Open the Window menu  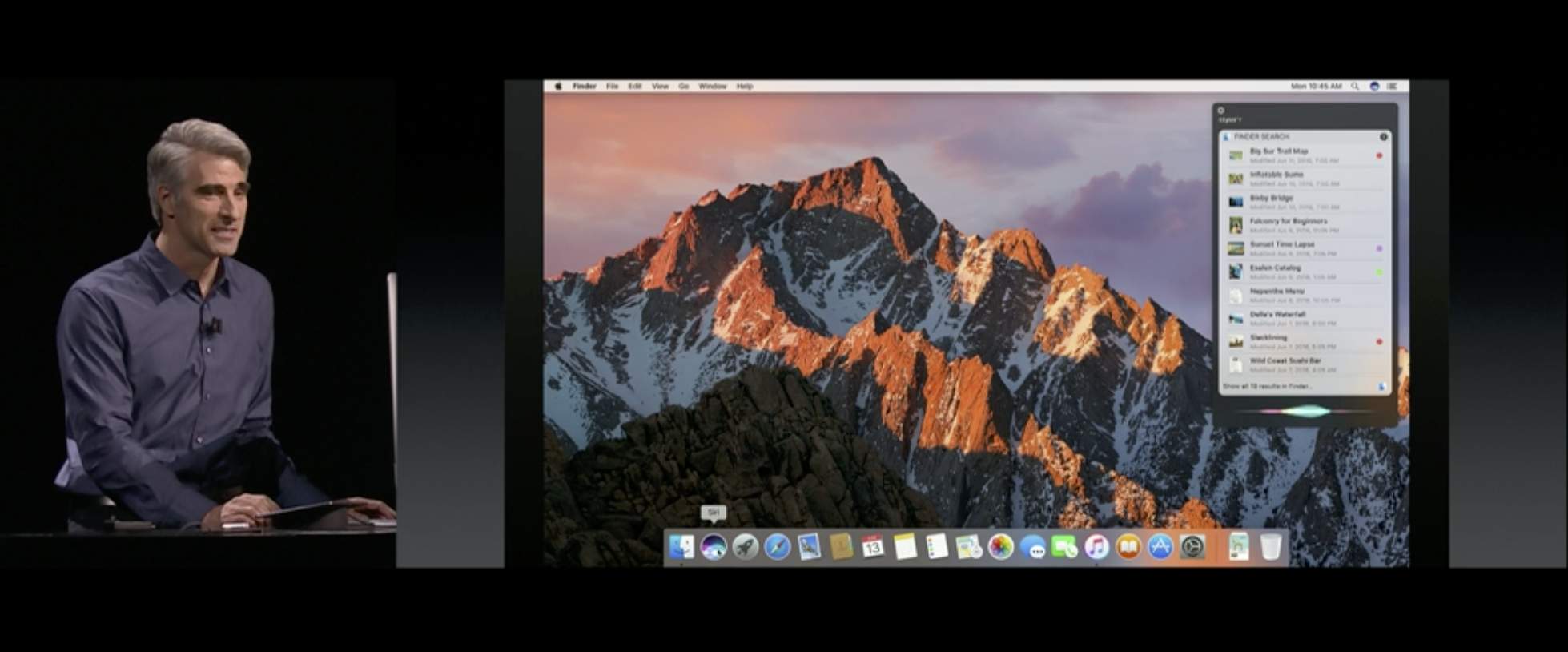(713, 87)
